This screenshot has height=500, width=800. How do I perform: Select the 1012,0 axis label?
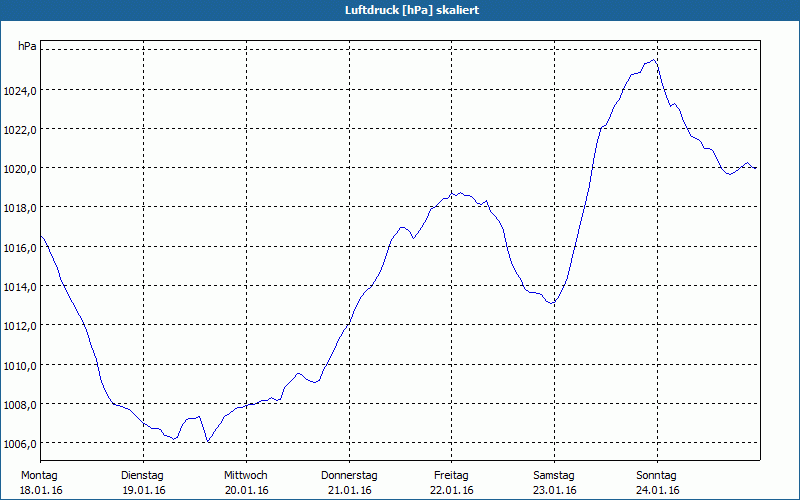click(x=20, y=326)
